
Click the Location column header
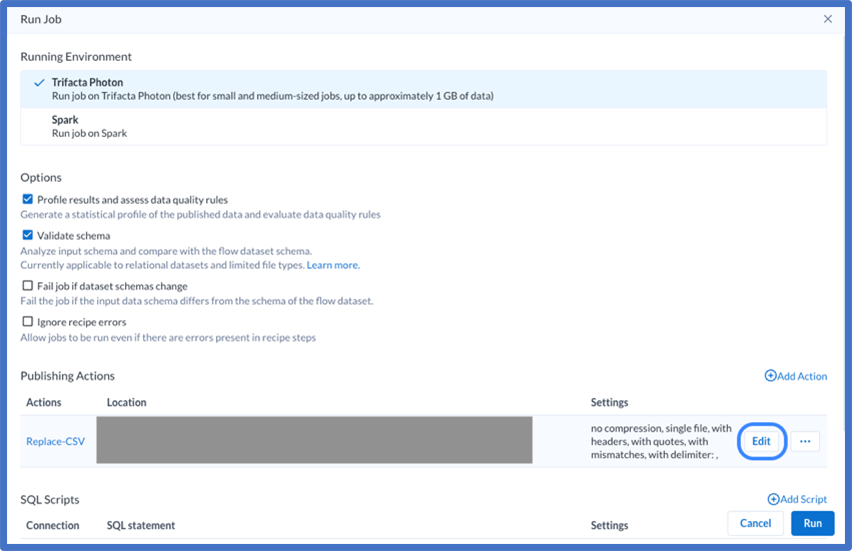(127, 403)
